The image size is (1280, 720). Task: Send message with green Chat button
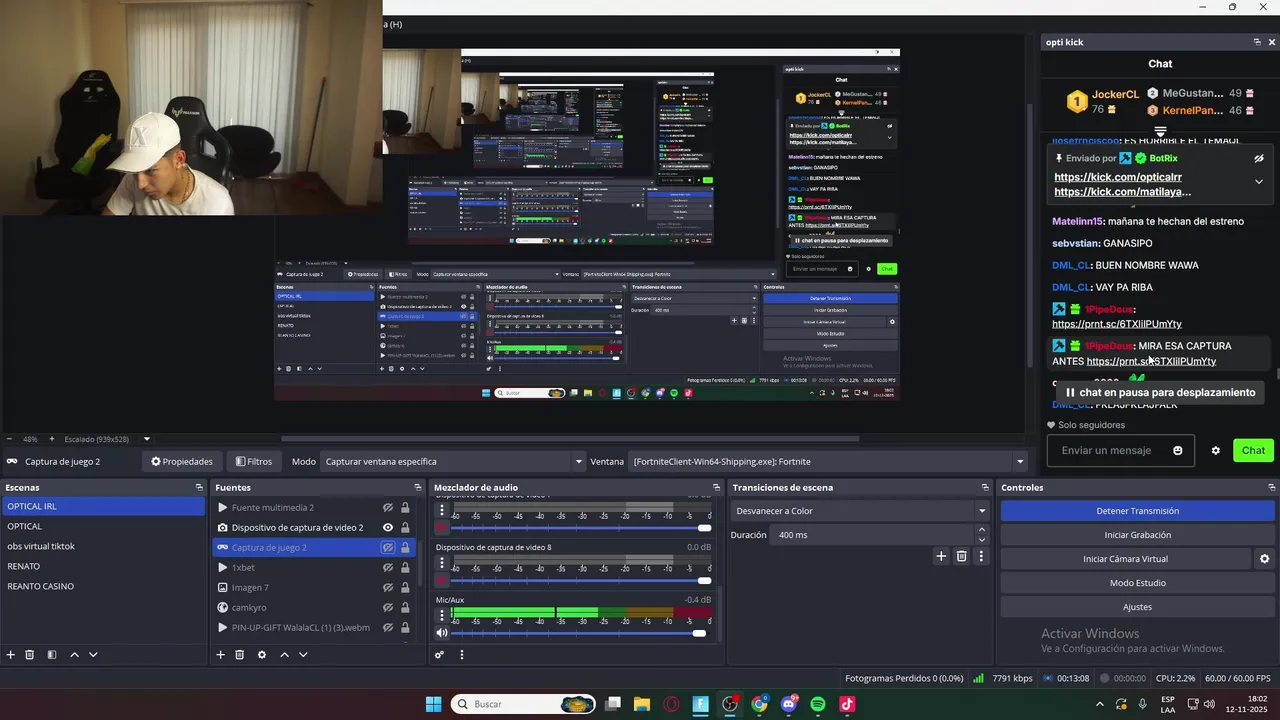tap(1253, 451)
